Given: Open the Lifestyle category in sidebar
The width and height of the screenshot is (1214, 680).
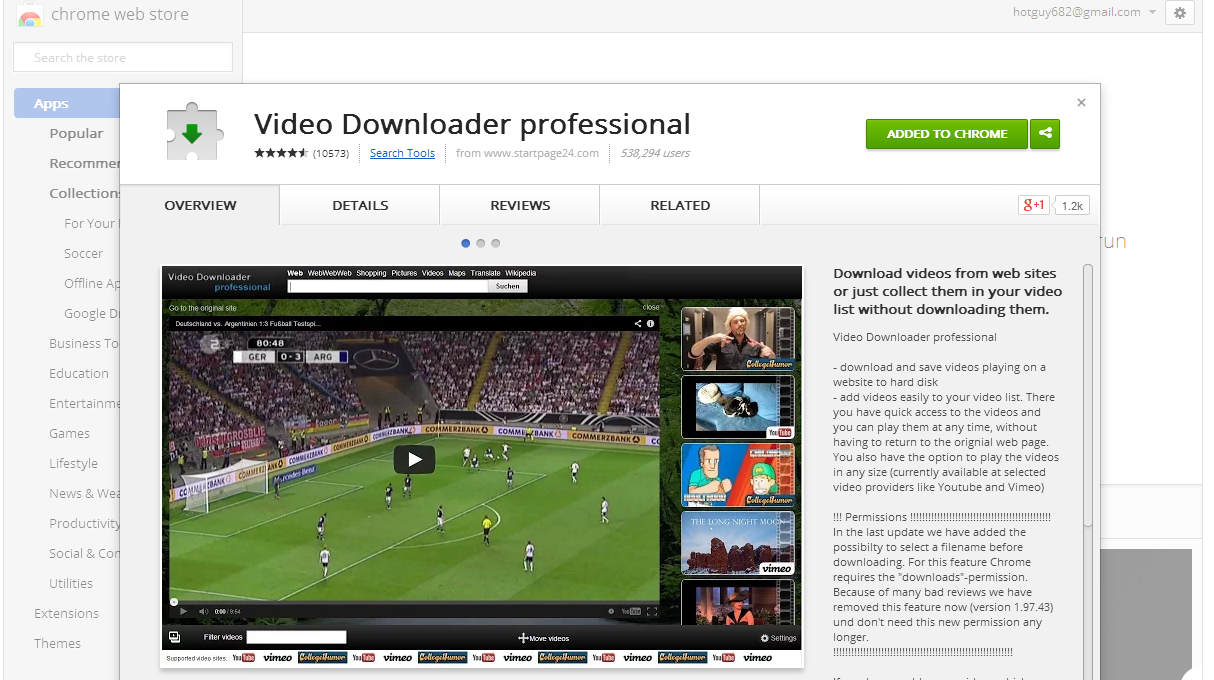Looking at the screenshot, I should [x=73, y=463].
